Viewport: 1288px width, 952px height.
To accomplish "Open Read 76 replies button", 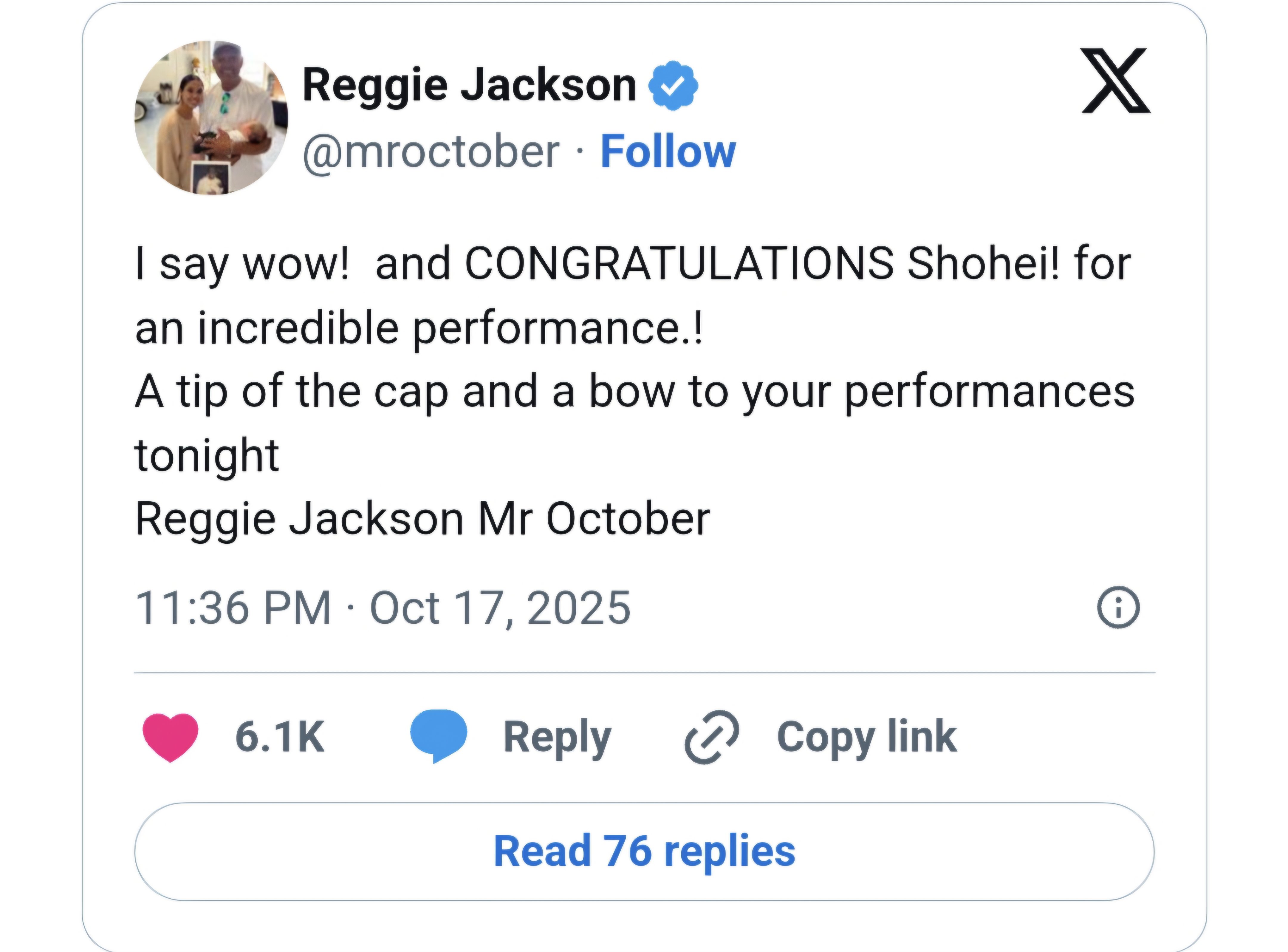I will (x=644, y=851).
